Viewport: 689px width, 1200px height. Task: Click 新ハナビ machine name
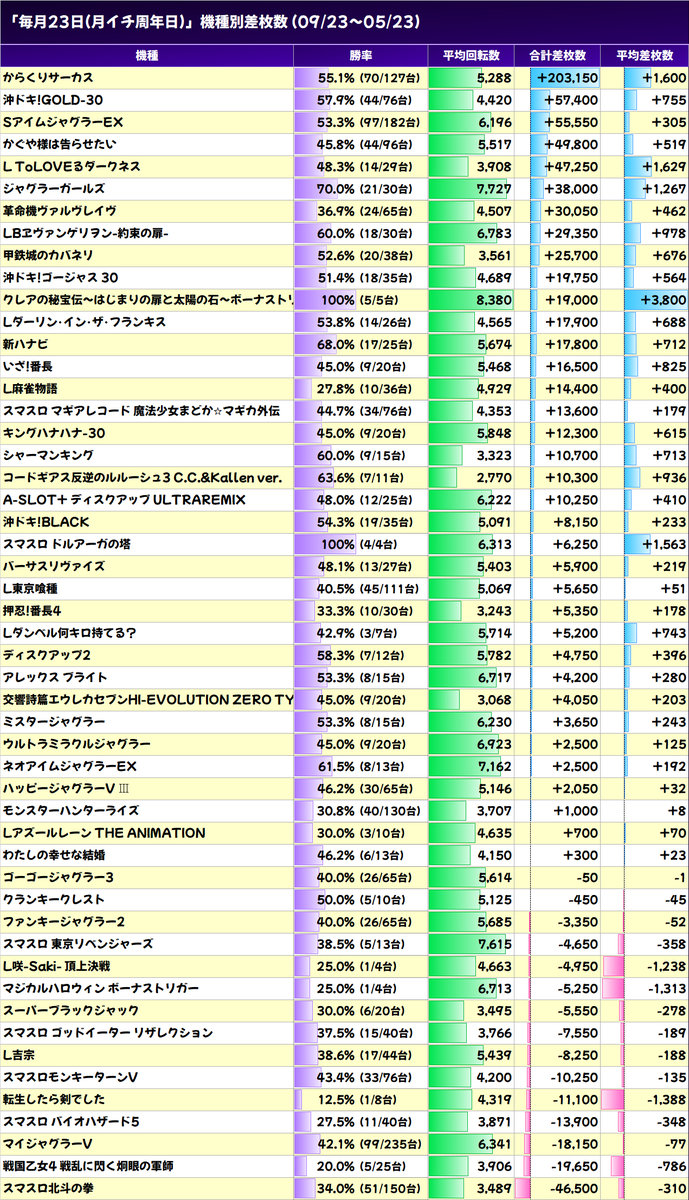click(26, 343)
